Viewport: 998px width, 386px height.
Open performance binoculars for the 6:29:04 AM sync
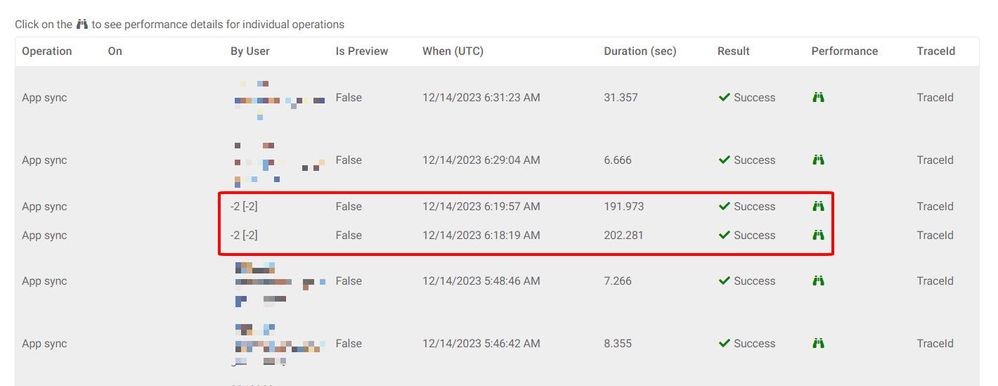(x=819, y=160)
